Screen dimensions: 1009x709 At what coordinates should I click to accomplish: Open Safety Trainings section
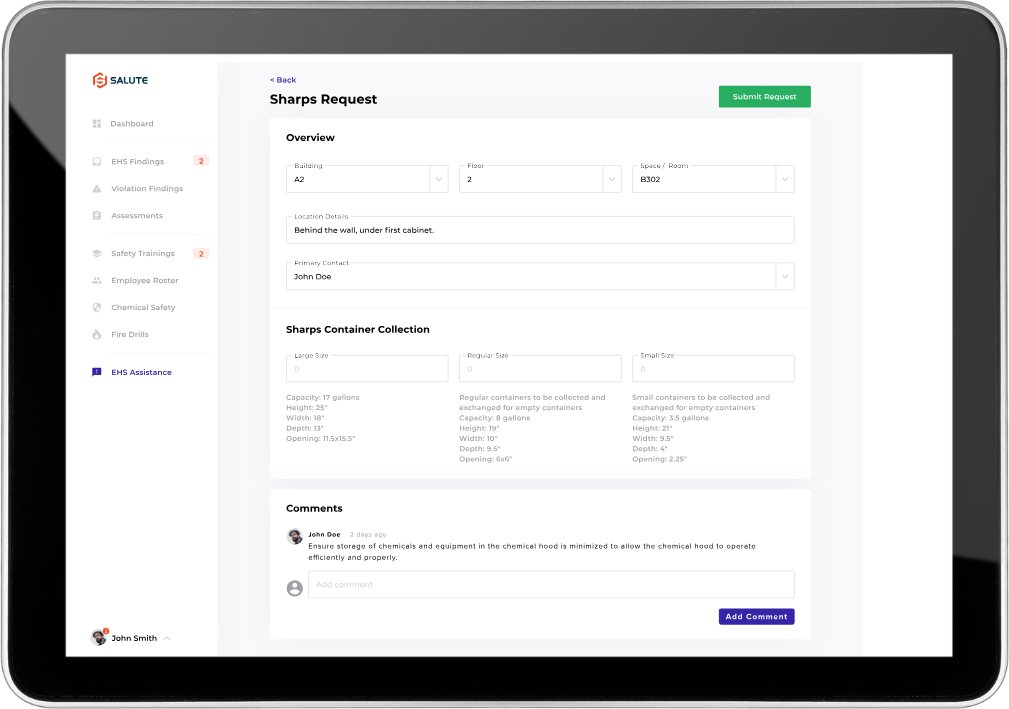click(142, 253)
